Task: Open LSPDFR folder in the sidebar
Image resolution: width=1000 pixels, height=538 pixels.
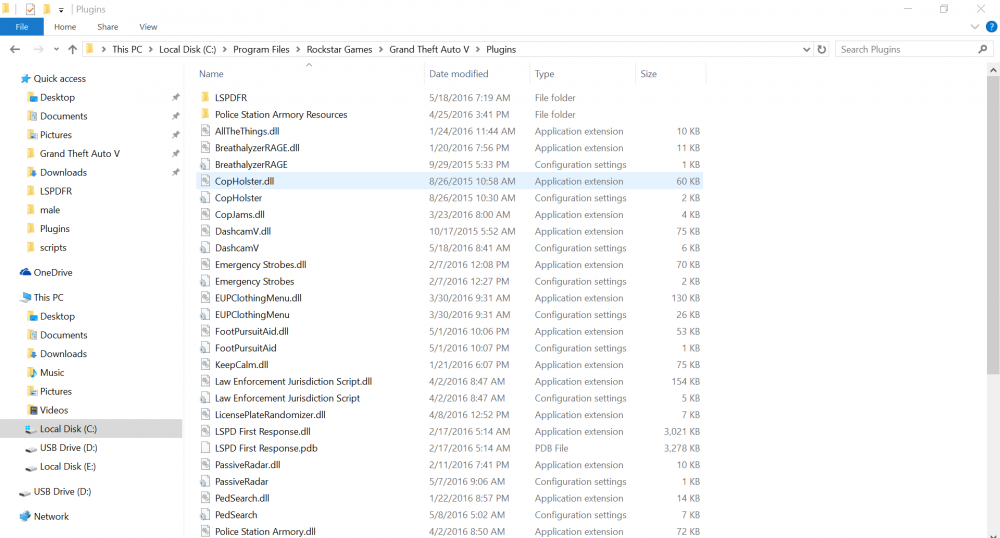Action: pos(55,191)
